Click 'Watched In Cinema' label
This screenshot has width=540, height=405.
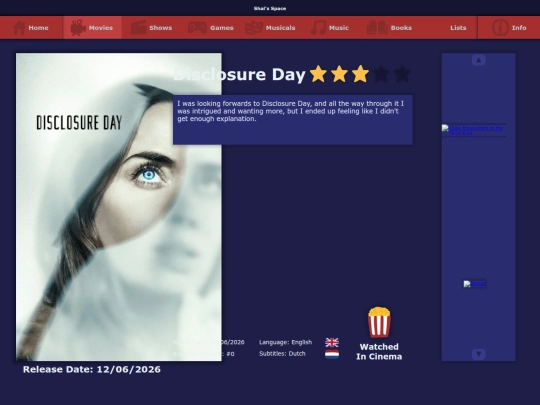(x=379, y=352)
